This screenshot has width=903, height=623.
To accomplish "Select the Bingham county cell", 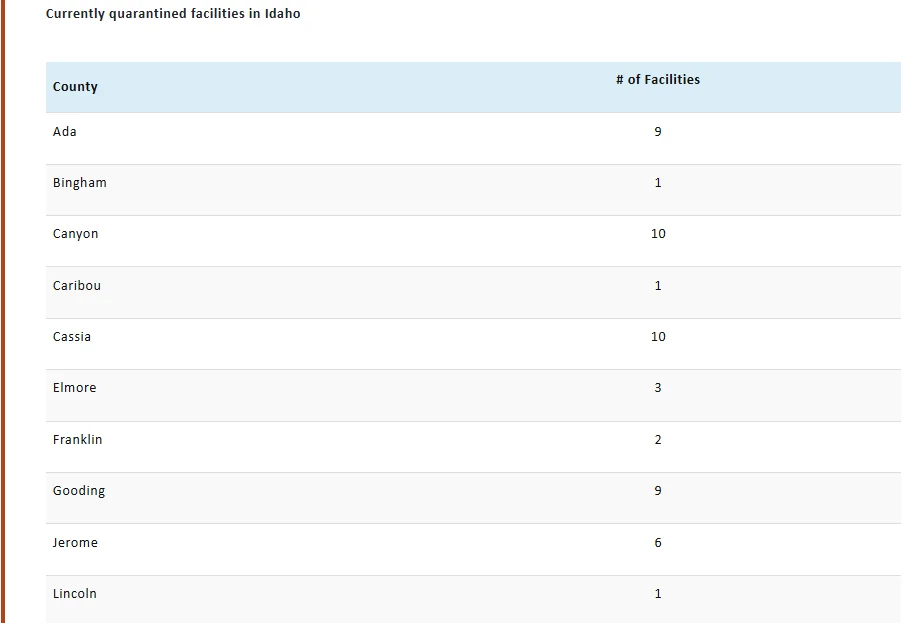I will pyautogui.click(x=79, y=183).
